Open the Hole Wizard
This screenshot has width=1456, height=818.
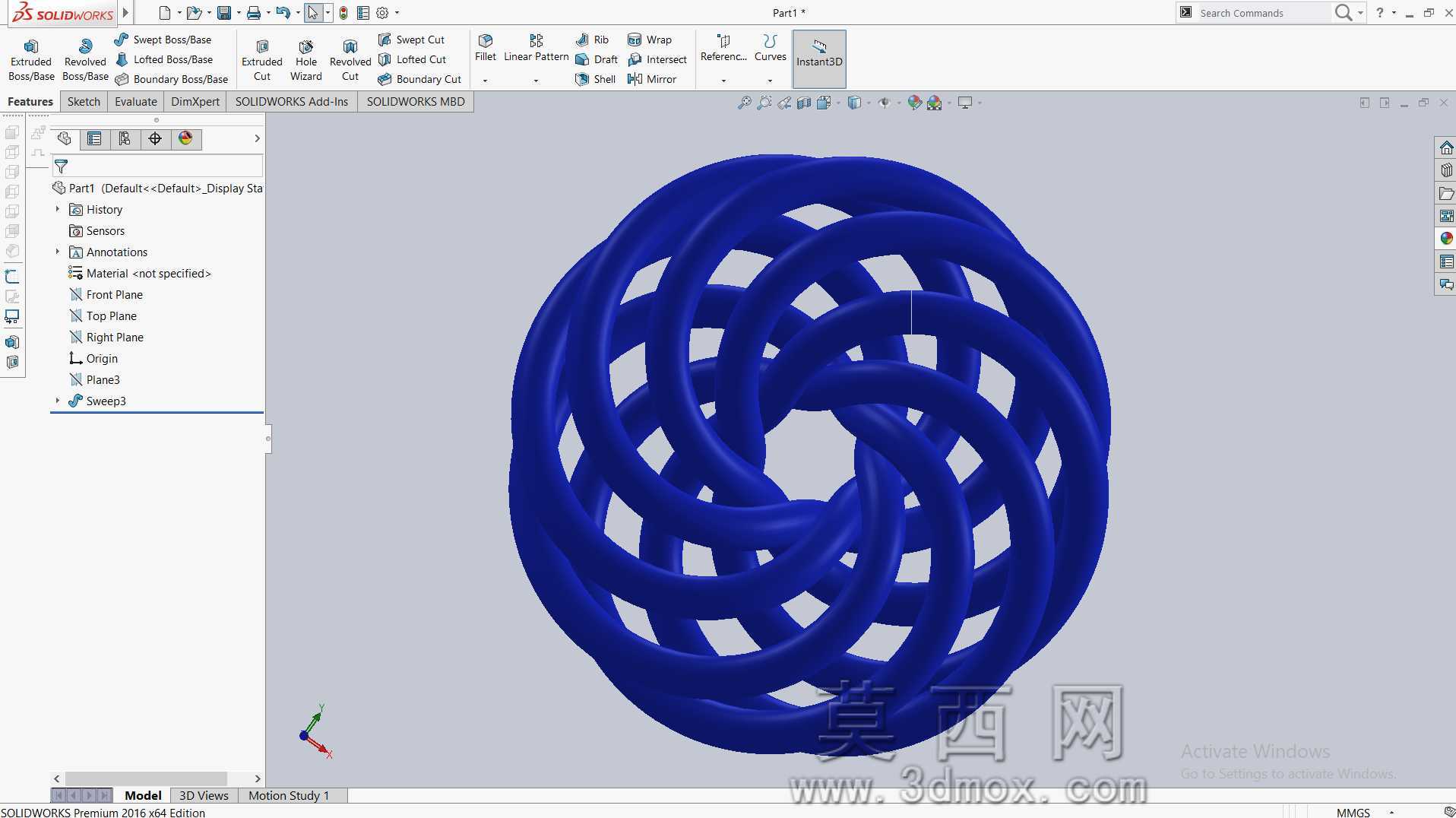306,59
